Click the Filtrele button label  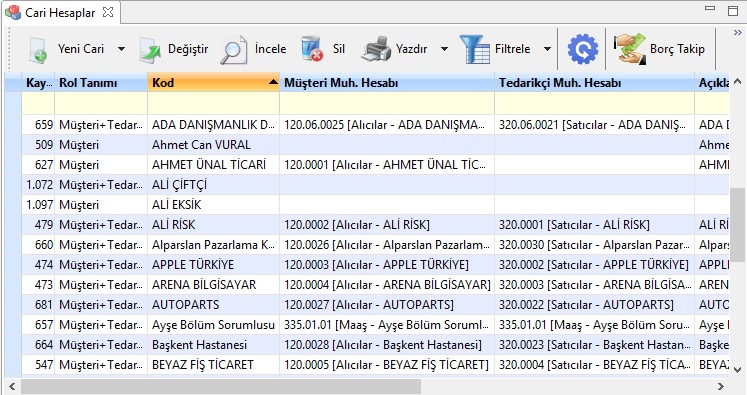(x=512, y=49)
